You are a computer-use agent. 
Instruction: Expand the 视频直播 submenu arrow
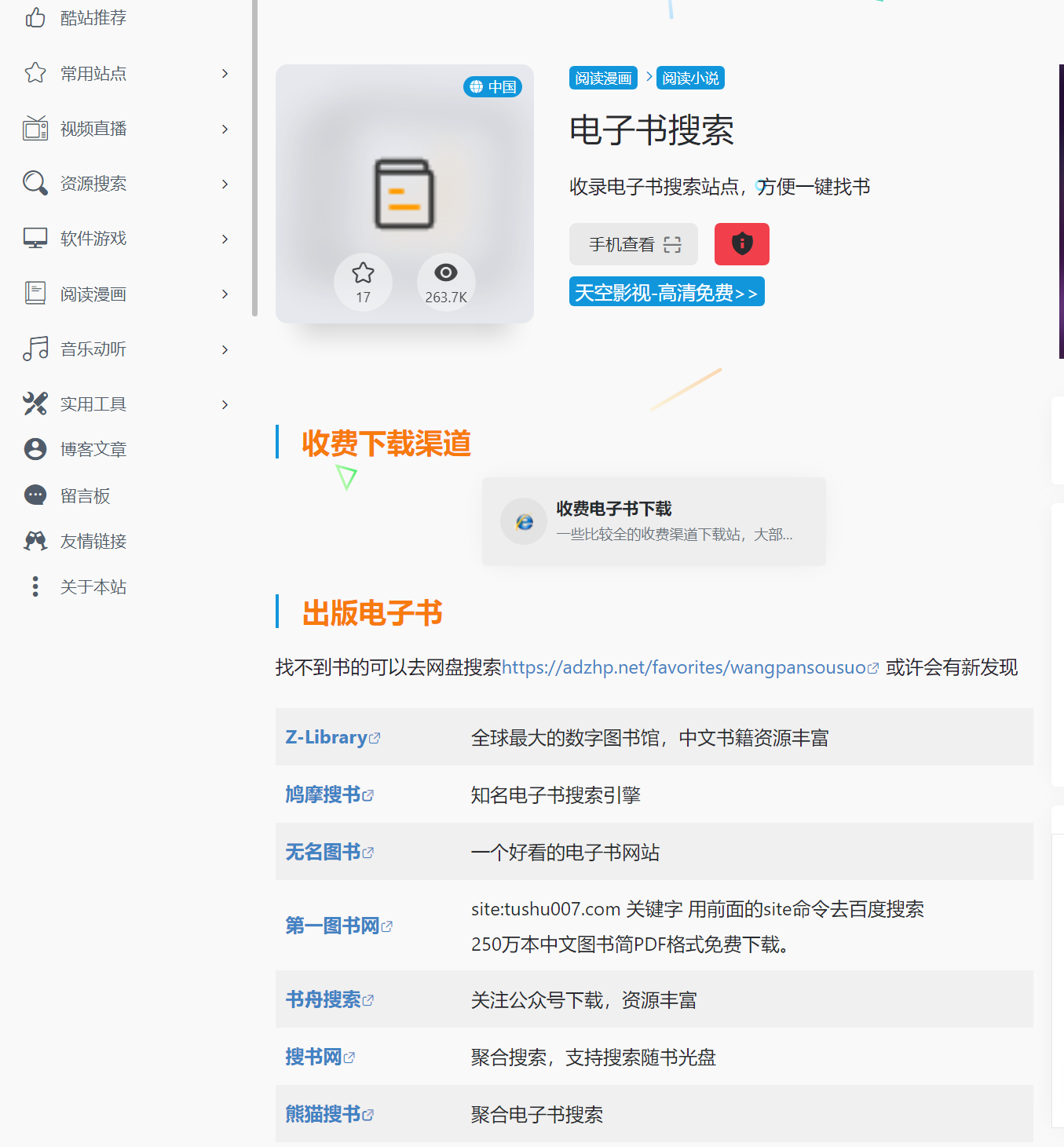point(225,129)
